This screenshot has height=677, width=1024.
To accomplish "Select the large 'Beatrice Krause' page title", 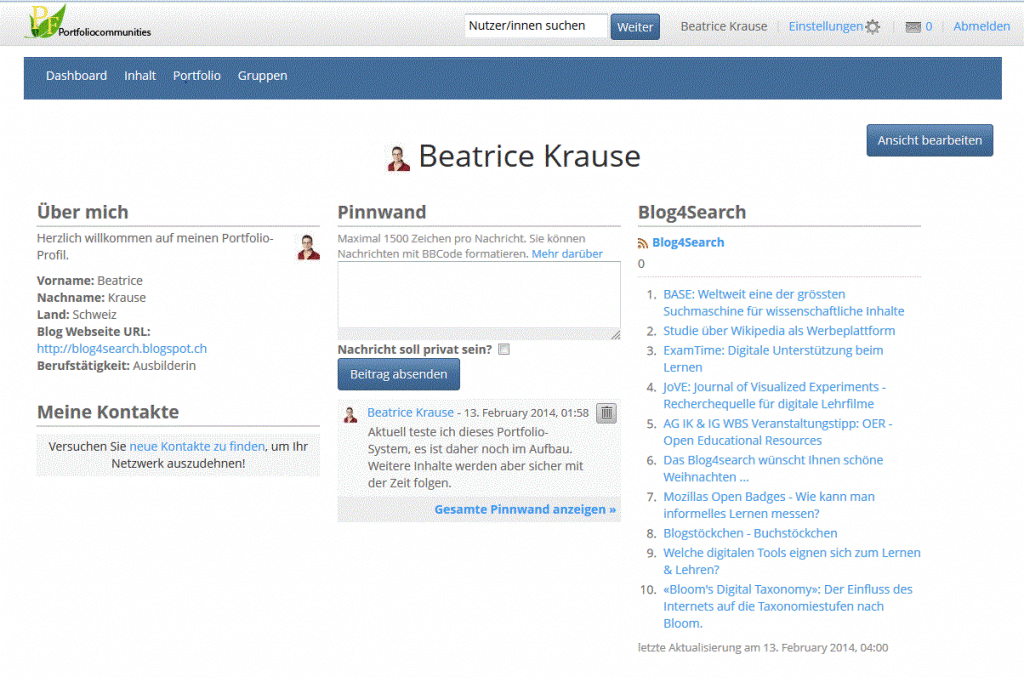I will (x=530, y=156).
